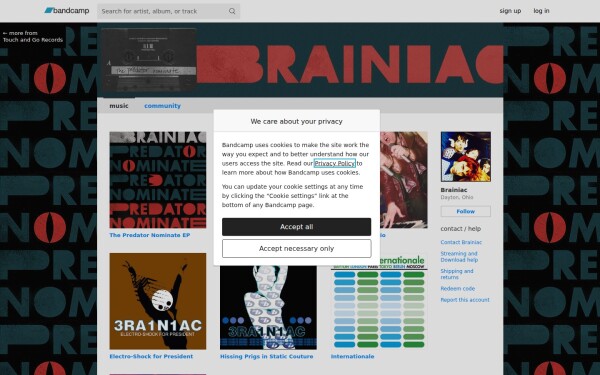This screenshot has width=600, height=375.
Task: Open the Privacy Policy link
Action: coord(334,163)
